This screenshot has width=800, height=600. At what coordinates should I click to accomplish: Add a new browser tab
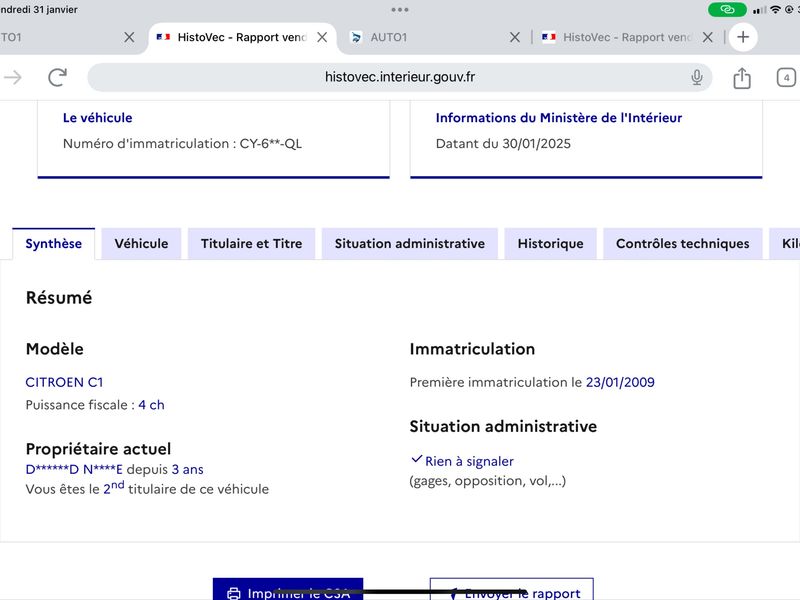[743, 37]
